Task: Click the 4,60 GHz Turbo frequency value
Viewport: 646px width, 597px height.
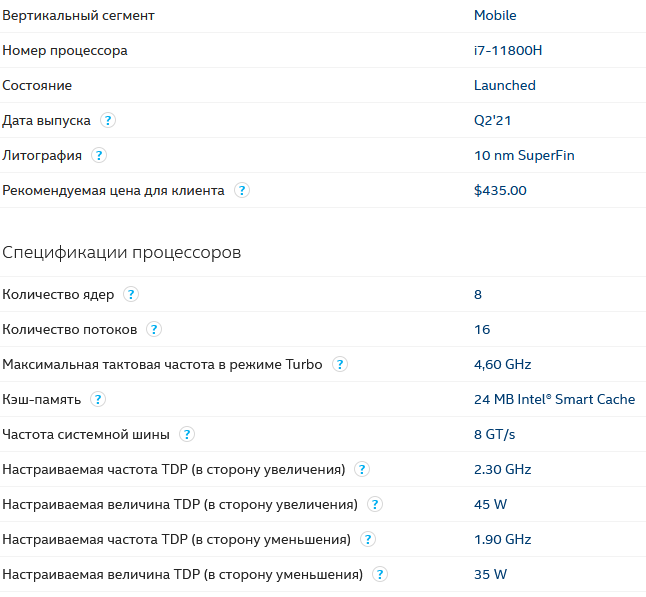Action: tap(502, 365)
